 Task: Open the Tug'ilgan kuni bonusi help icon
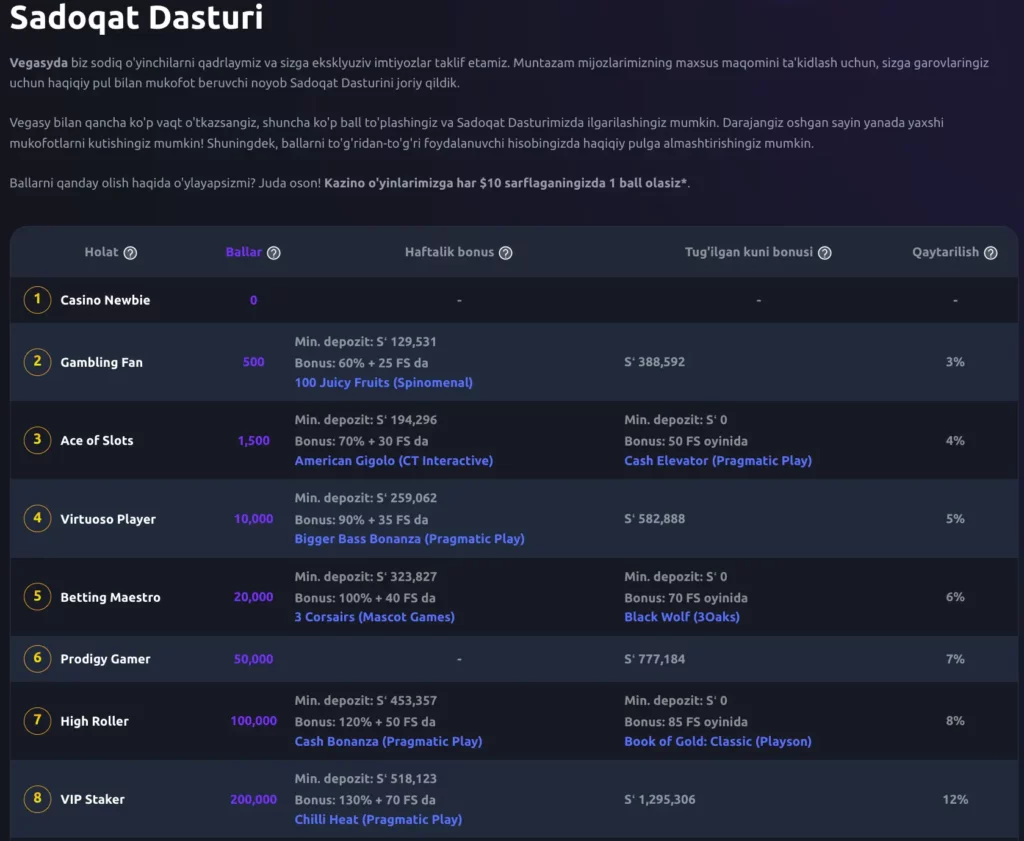(824, 252)
